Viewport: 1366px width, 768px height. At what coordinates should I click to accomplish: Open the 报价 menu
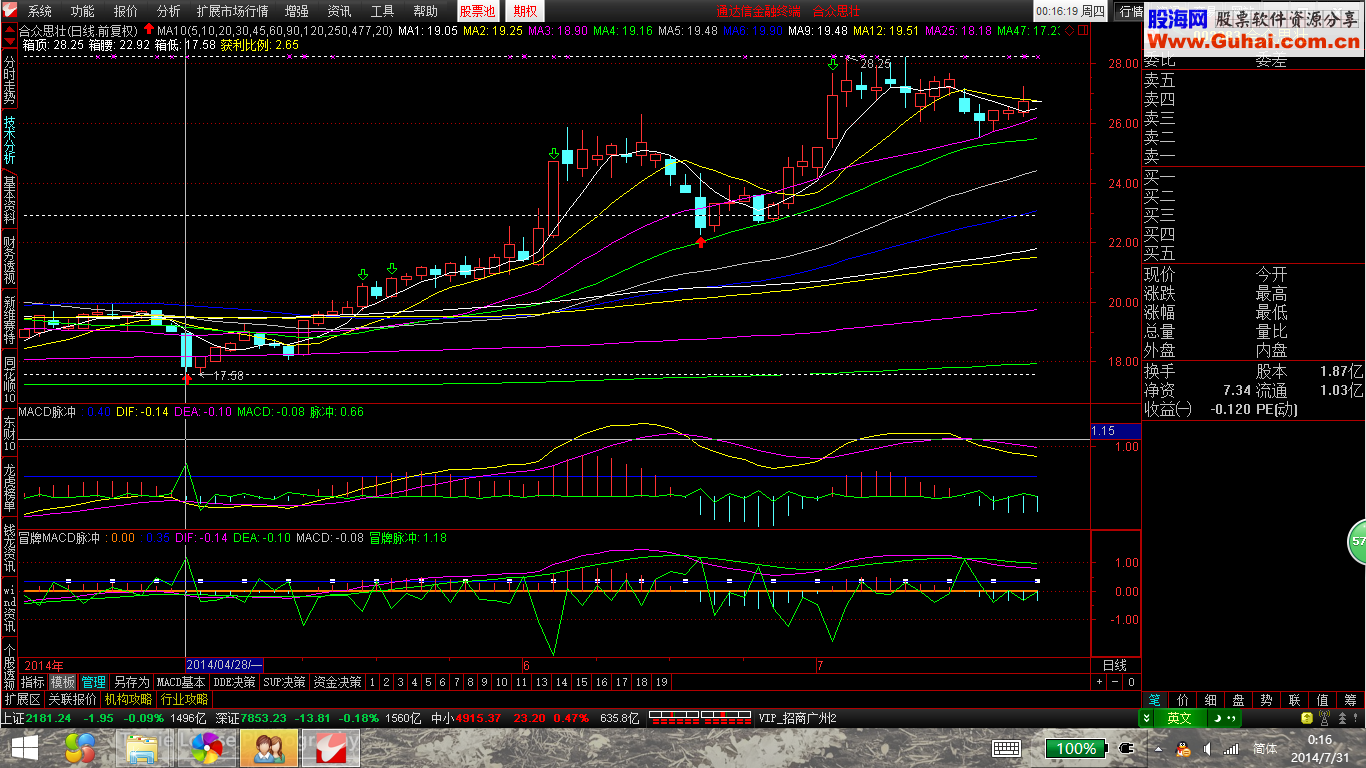126,11
